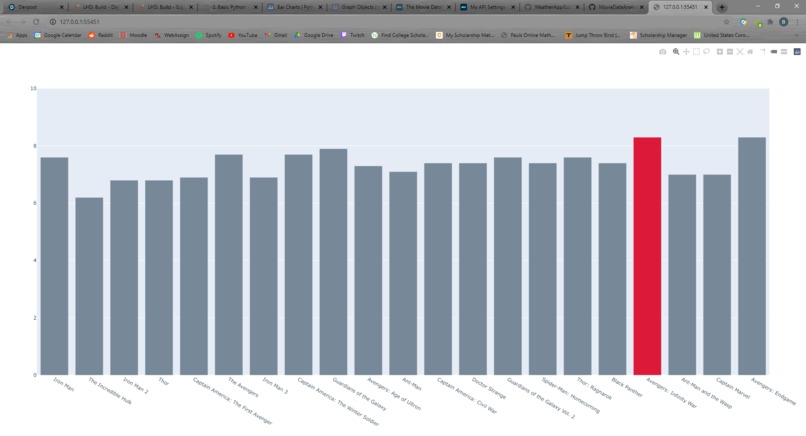Click The Incredible Hulk bar
806x436 pixels.
point(89,286)
